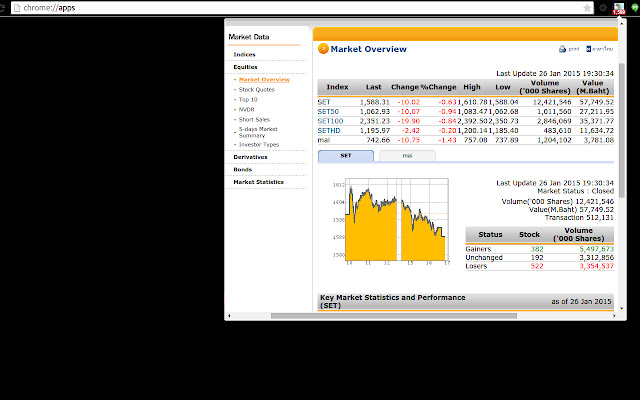Click the orange arrow icon beside Market Overview
This screenshot has width=640, height=400.
click(323, 48)
